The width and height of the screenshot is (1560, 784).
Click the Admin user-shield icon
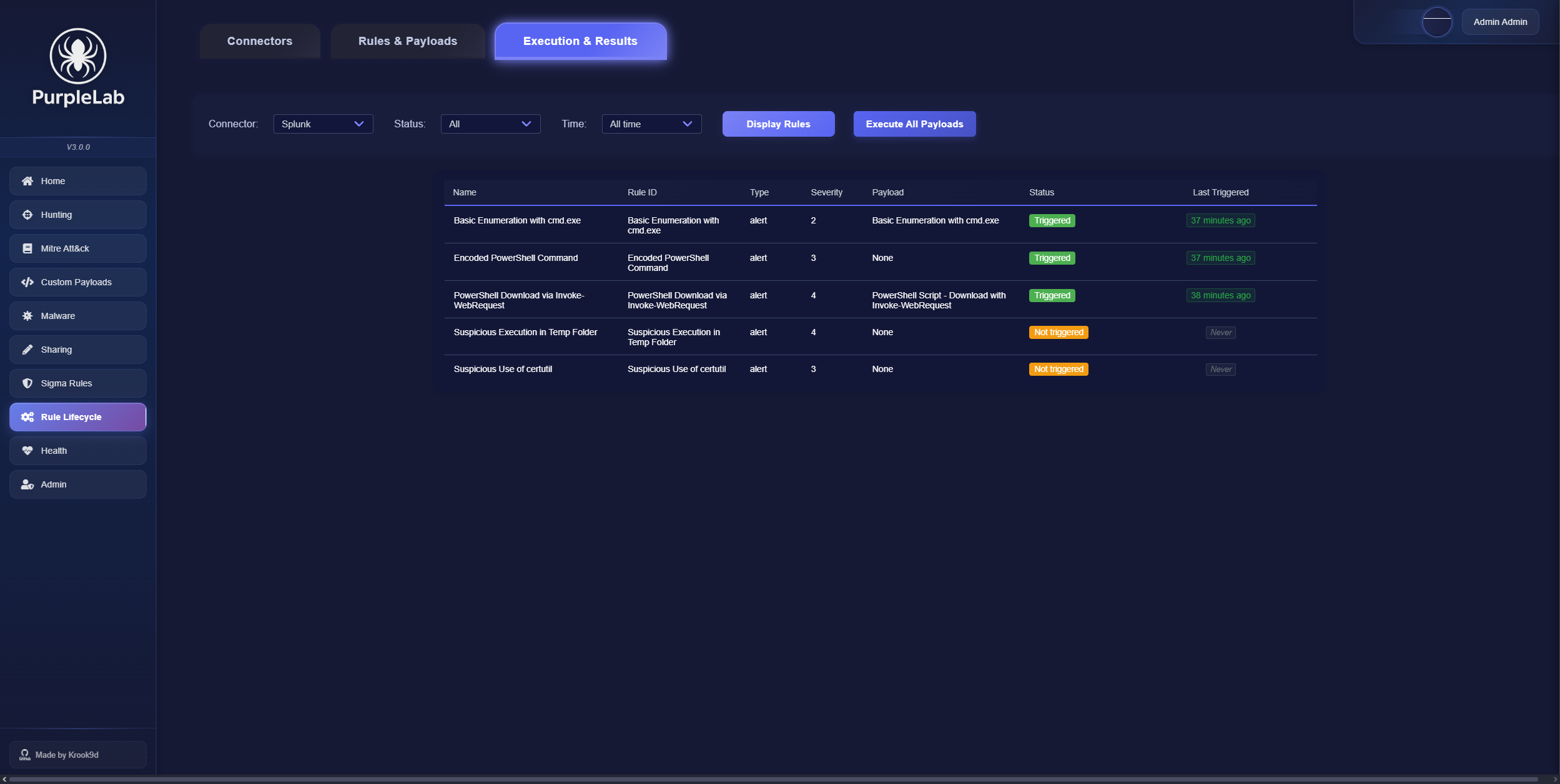tap(27, 484)
